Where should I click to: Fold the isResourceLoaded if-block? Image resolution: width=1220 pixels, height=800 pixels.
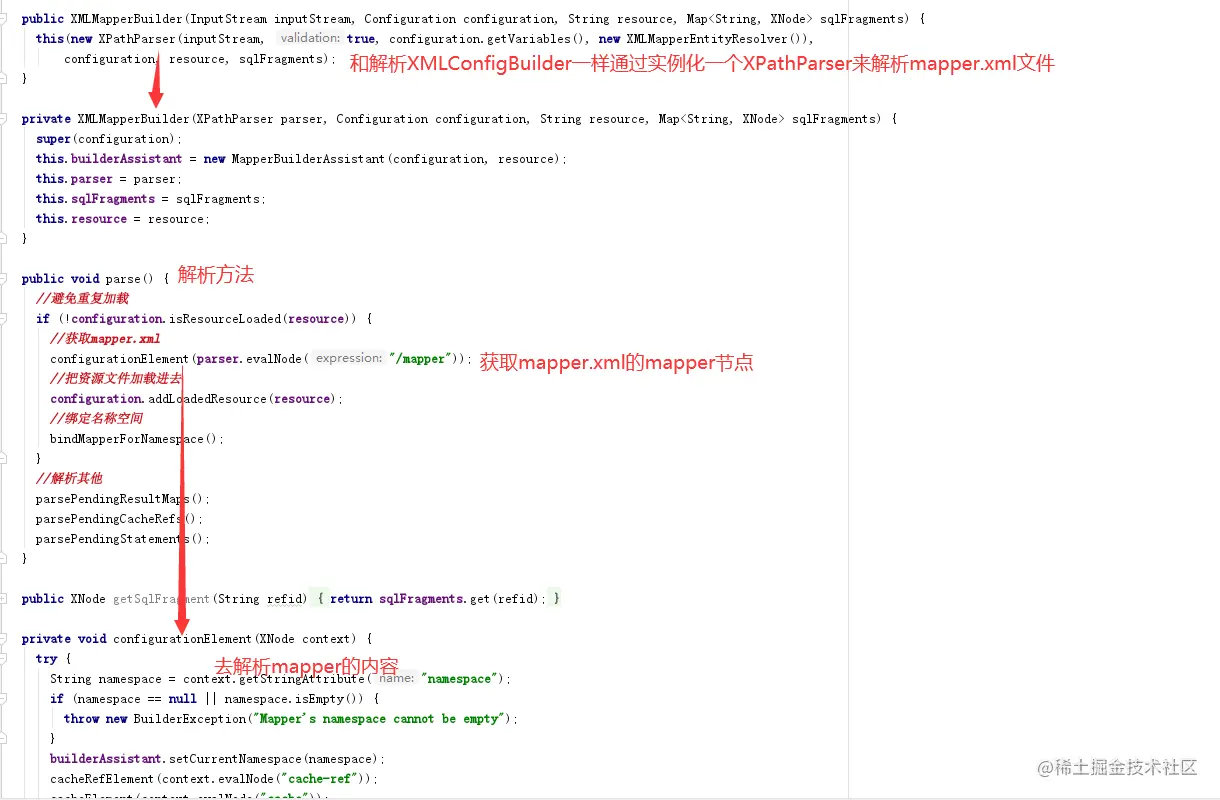5,319
